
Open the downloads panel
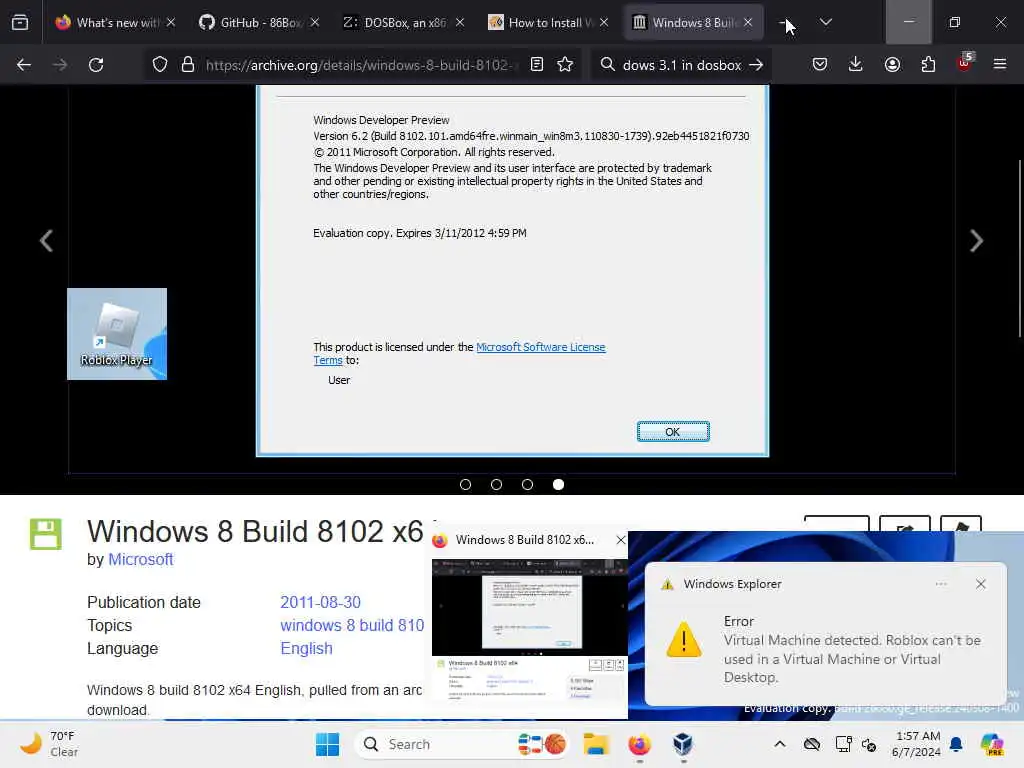pyautogui.click(x=856, y=65)
